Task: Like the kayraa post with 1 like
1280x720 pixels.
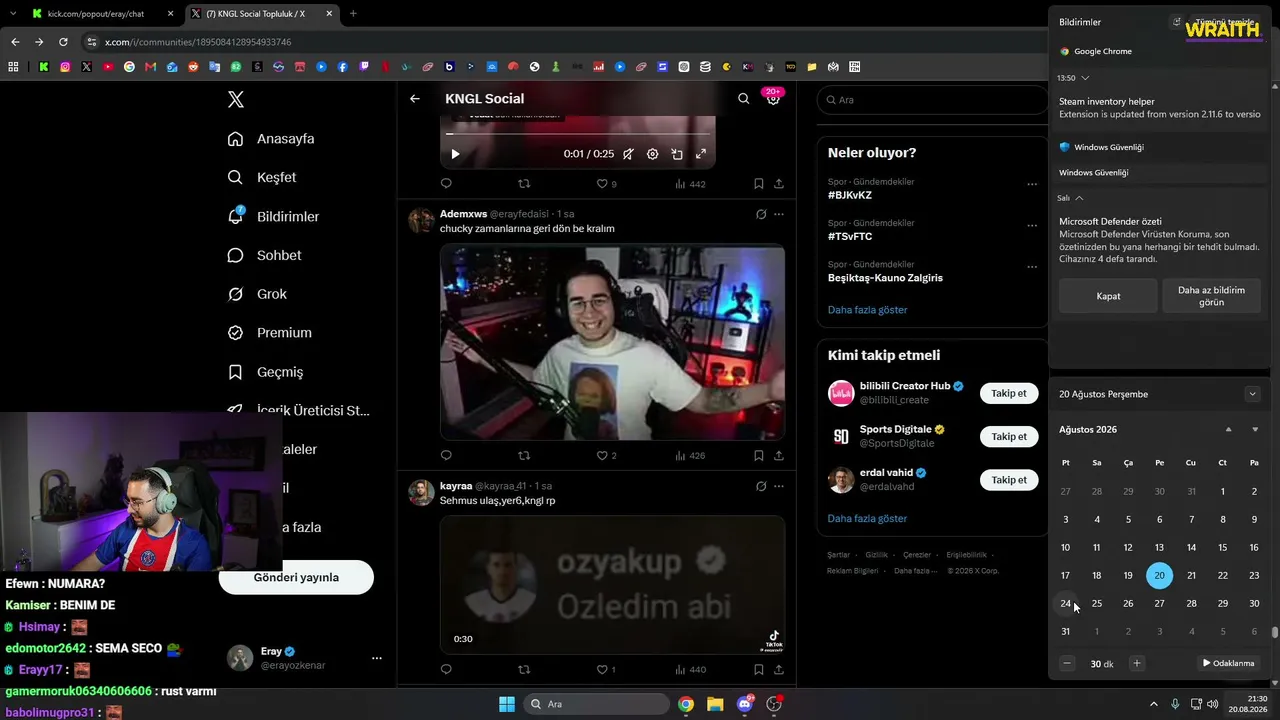Action: (606, 670)
